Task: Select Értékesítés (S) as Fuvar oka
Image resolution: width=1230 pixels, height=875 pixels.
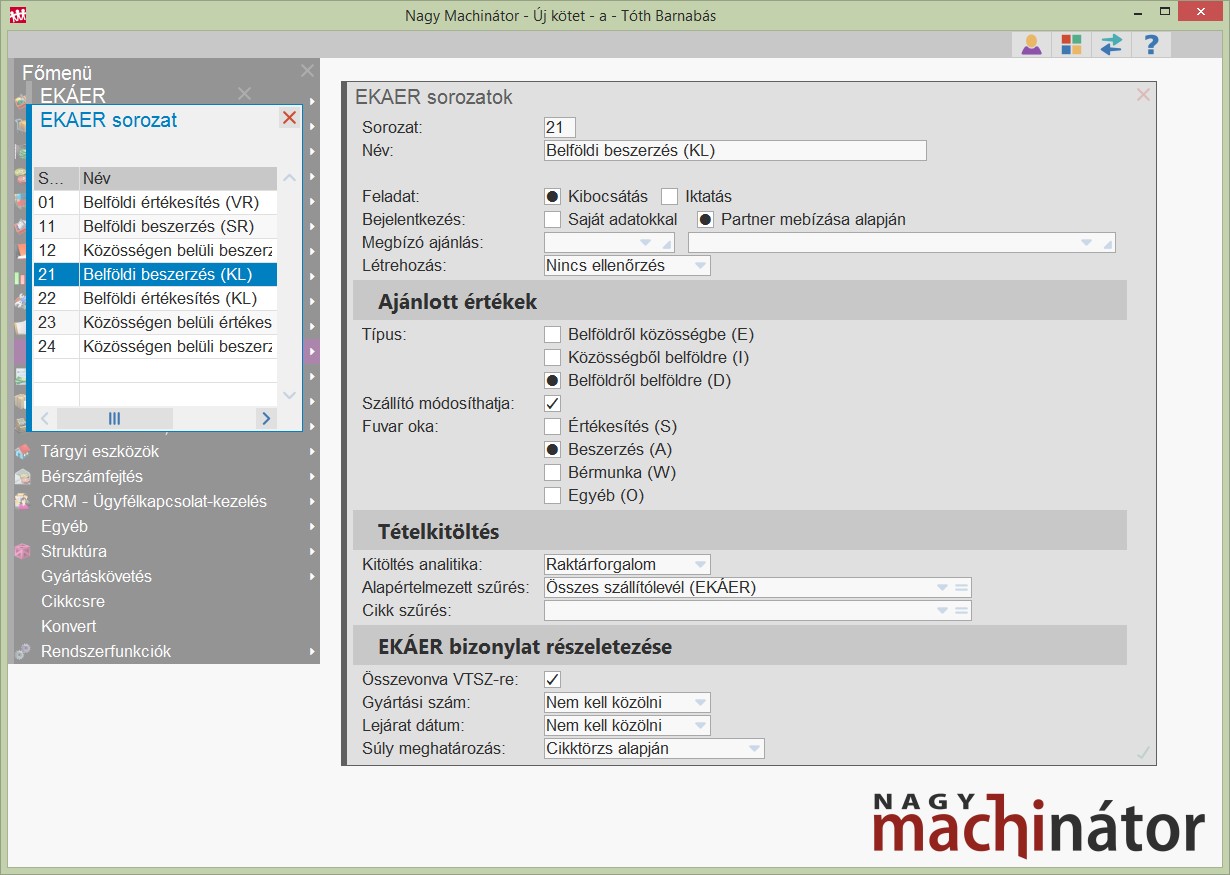Action: tap(552, 426)
